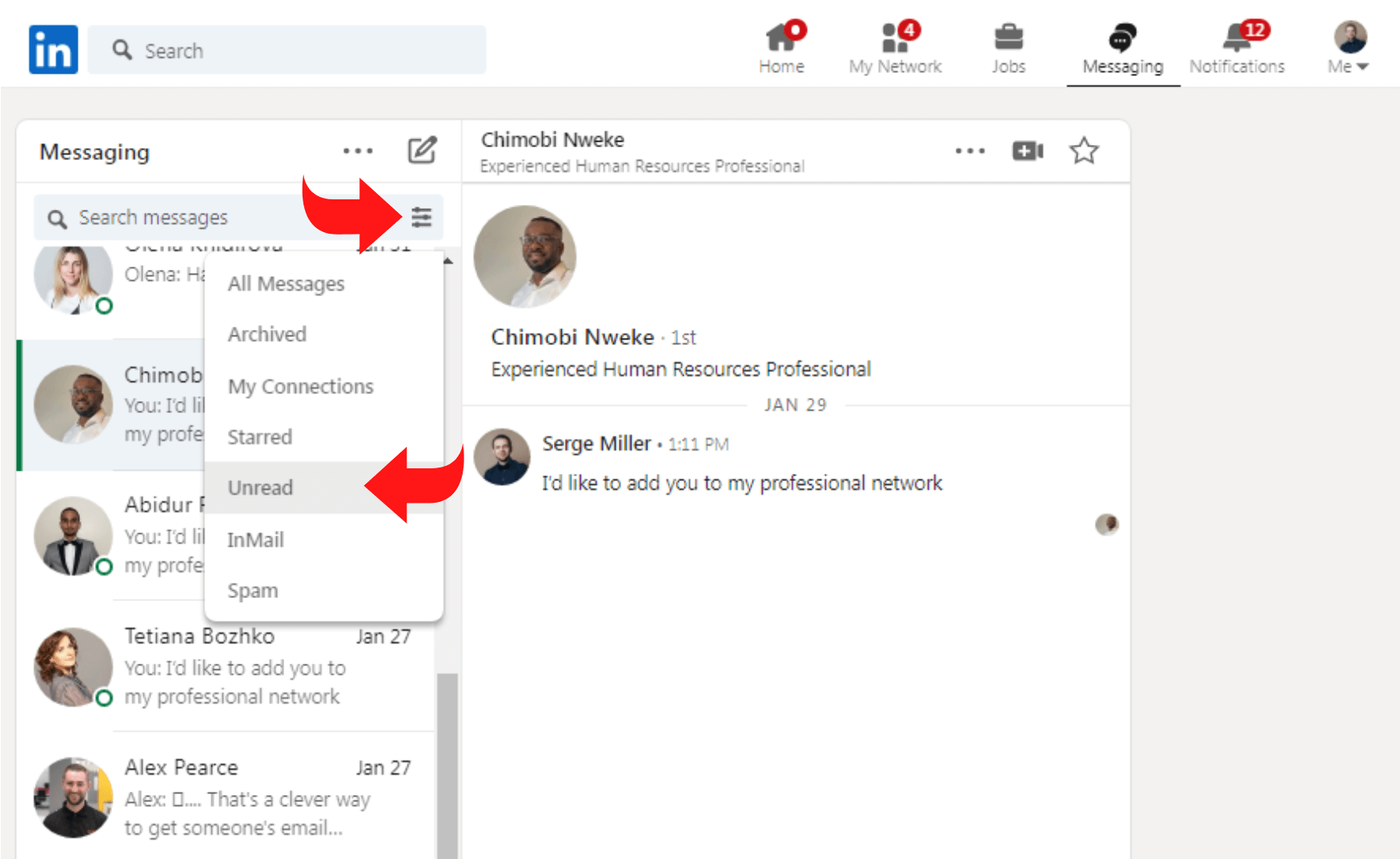Image resolution: width=1400 pixels, height=859 pixels.
Task: Compose a new message with the pencil icon
Action: pos(423,151)
